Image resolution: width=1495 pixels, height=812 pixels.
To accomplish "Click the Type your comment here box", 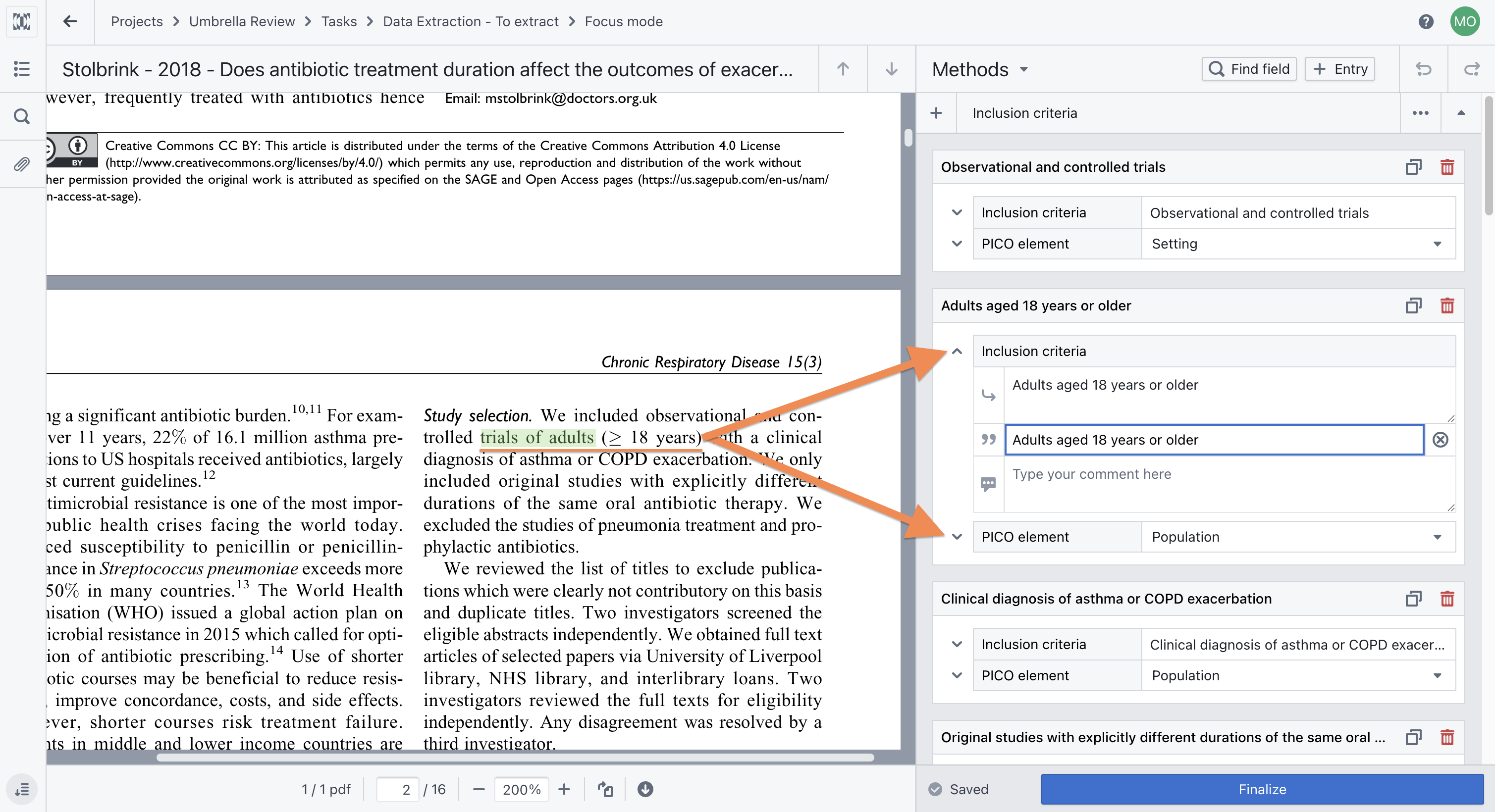I will click(1229, 484).
